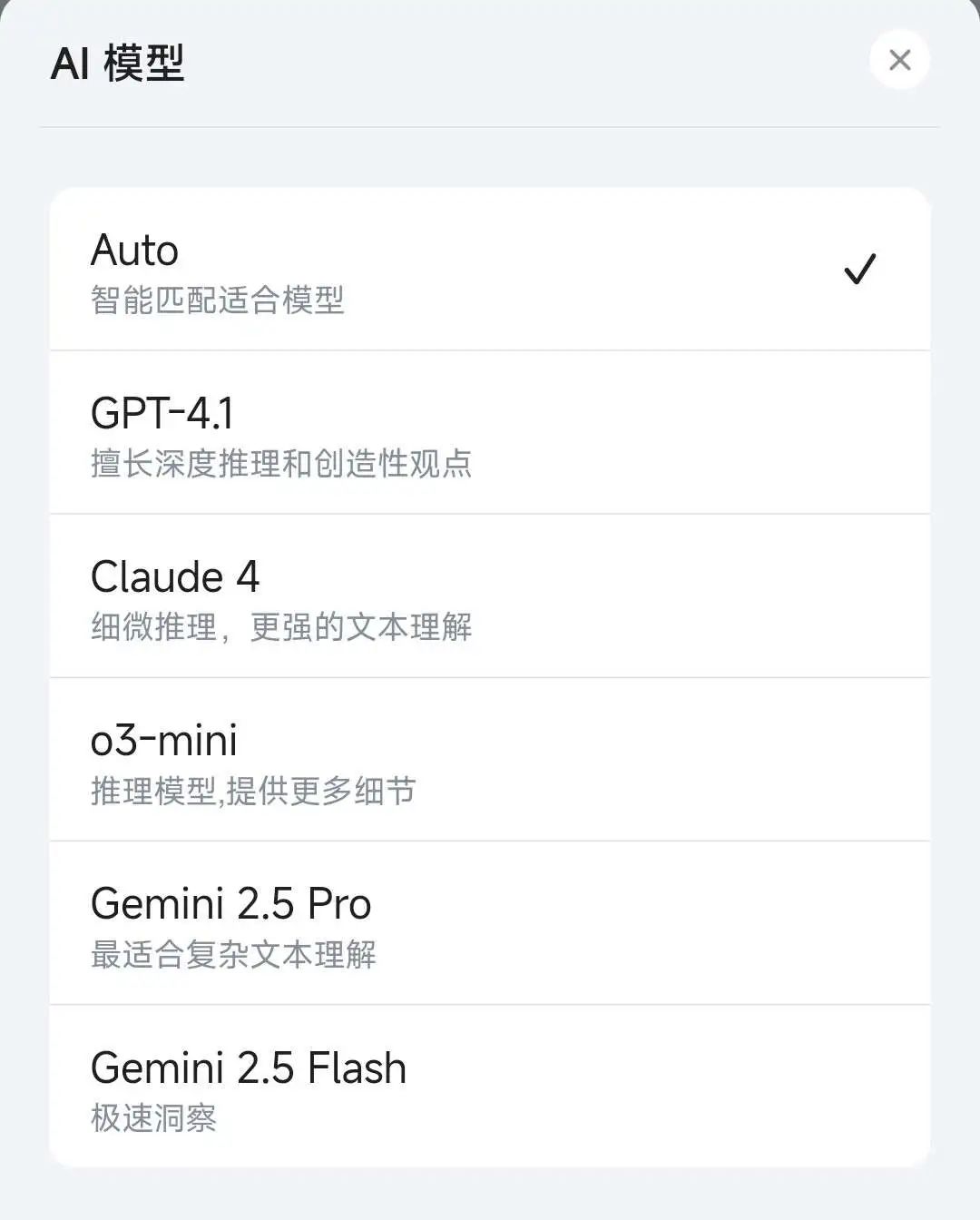Screen dimensions: 980x1220
Task: Switch to the Claude 4 model
Action: click(x=175, y=577)
